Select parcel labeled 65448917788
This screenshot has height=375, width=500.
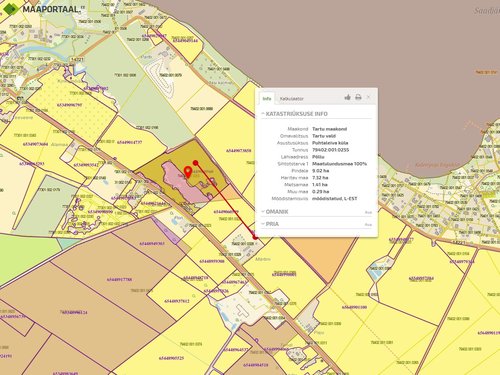tap(119, 279)
